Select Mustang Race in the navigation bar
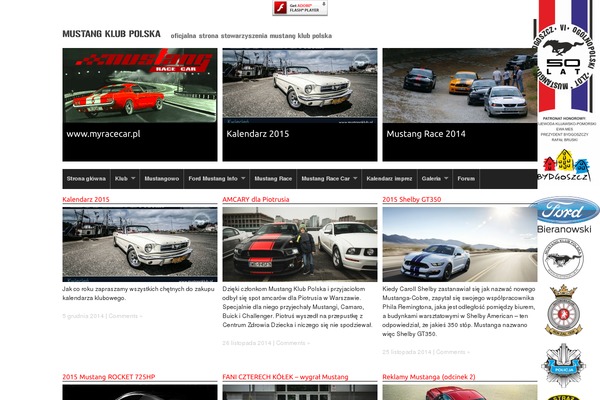600x400 pixels. point(273,179)
